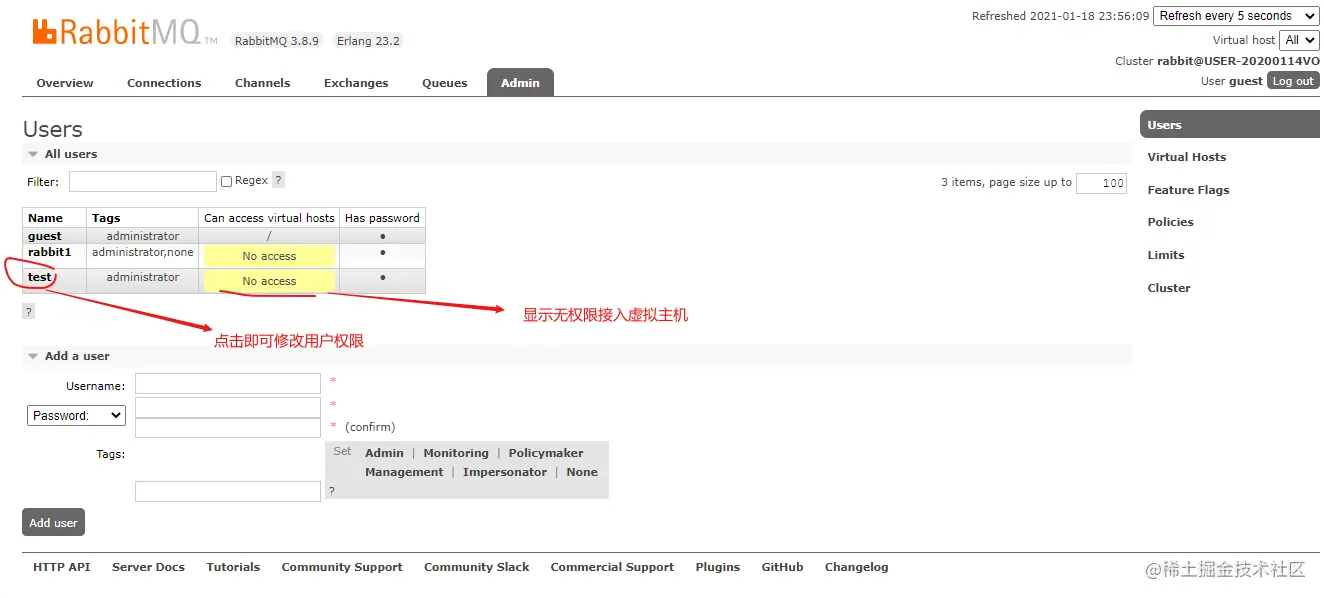Open the Queues tab
This screenshot has height=598, width=1324.
point(445,83)
